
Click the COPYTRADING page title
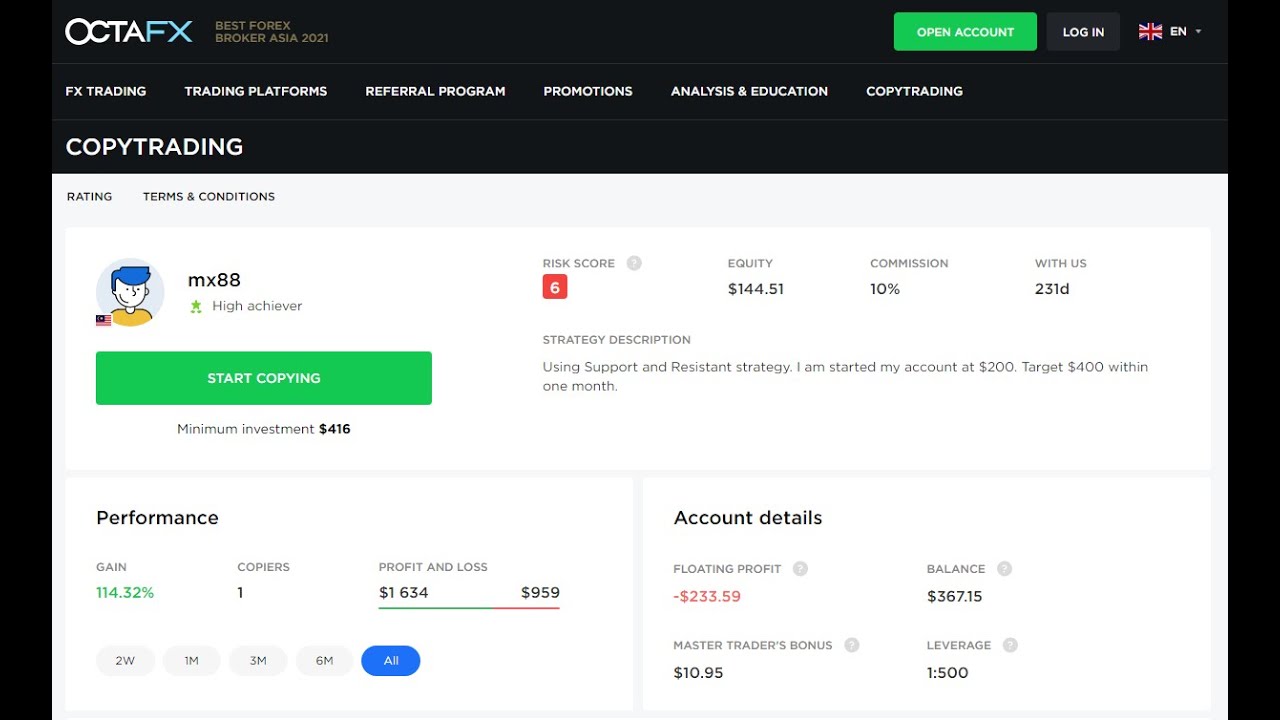click(154, 147)
